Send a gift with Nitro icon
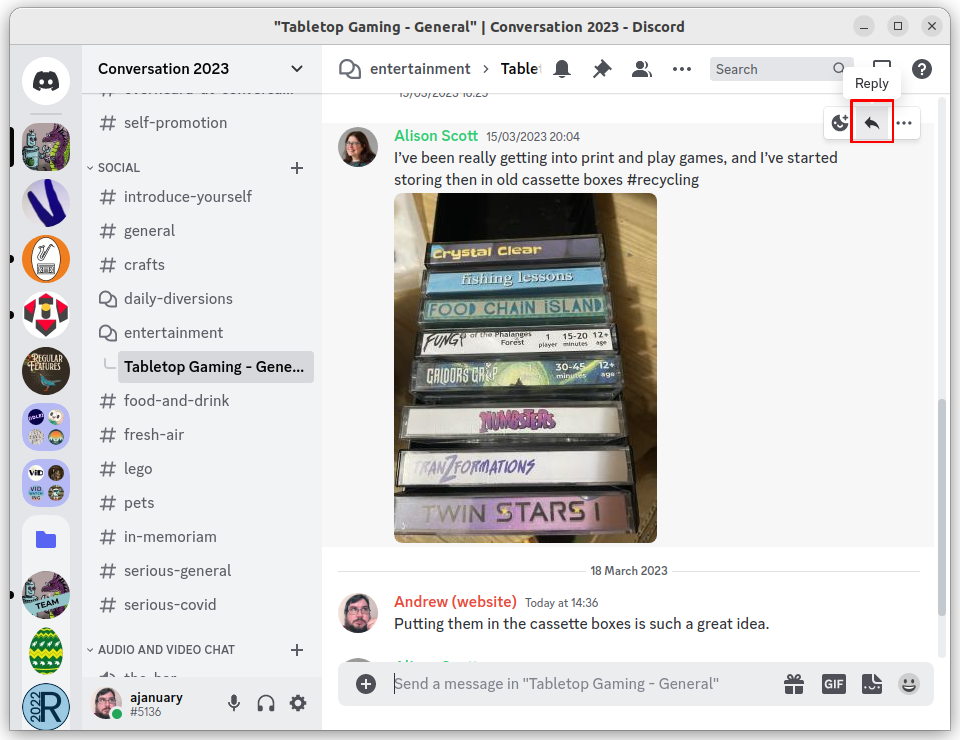This screenshot has width=960, height=740. click(x=793, y=684)
